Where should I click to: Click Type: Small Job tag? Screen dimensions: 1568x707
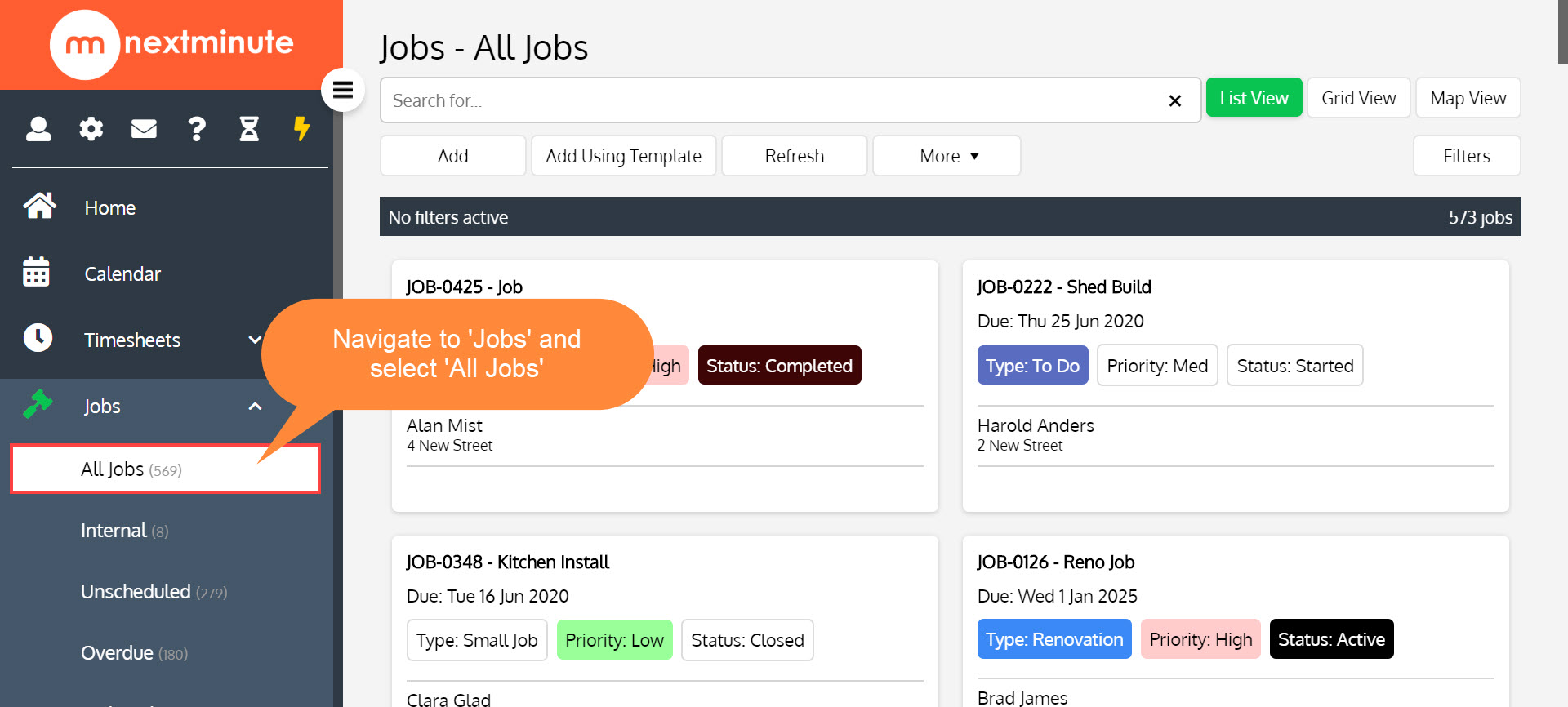(477, 640)
